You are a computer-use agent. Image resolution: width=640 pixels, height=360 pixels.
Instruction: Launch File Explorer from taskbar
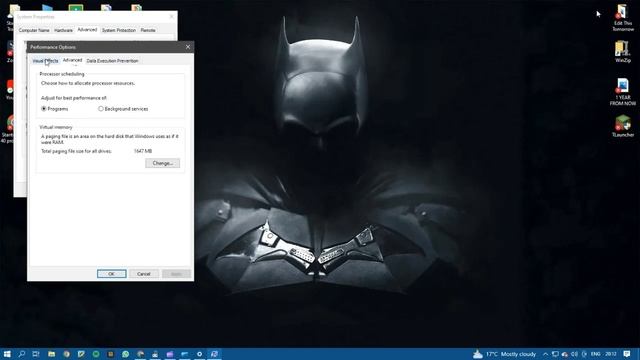pos(51,354)
